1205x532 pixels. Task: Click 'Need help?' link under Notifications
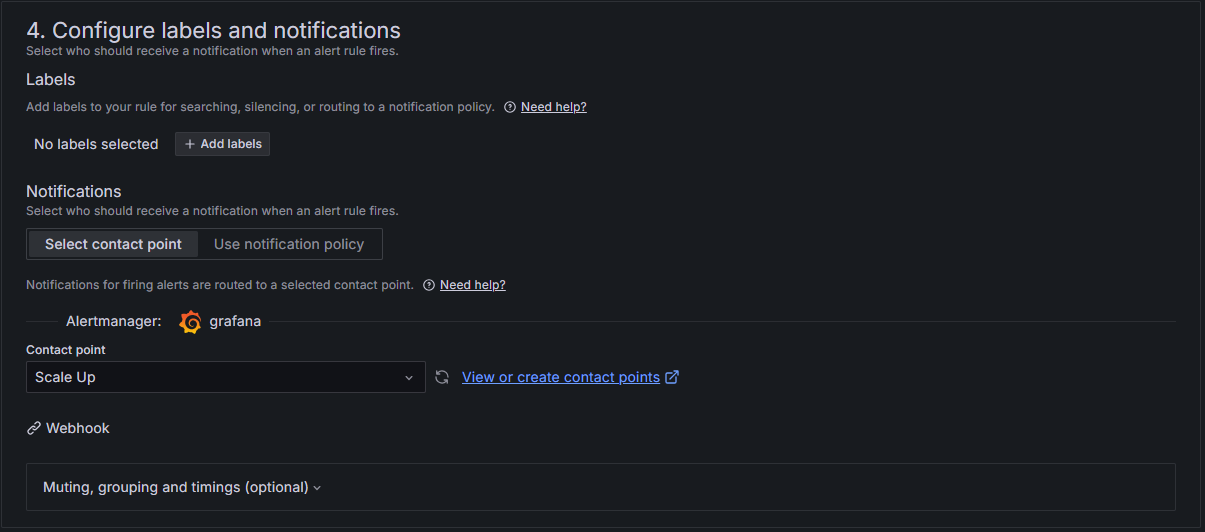[473, 285]
